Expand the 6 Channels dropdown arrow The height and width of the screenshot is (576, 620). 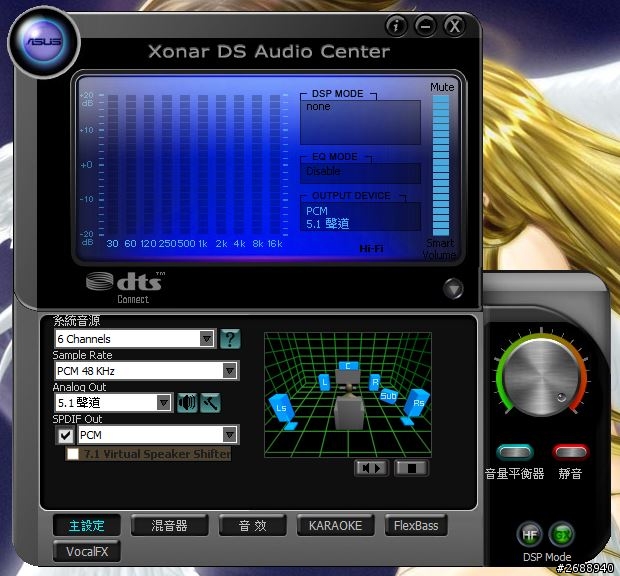pos(206,339)
